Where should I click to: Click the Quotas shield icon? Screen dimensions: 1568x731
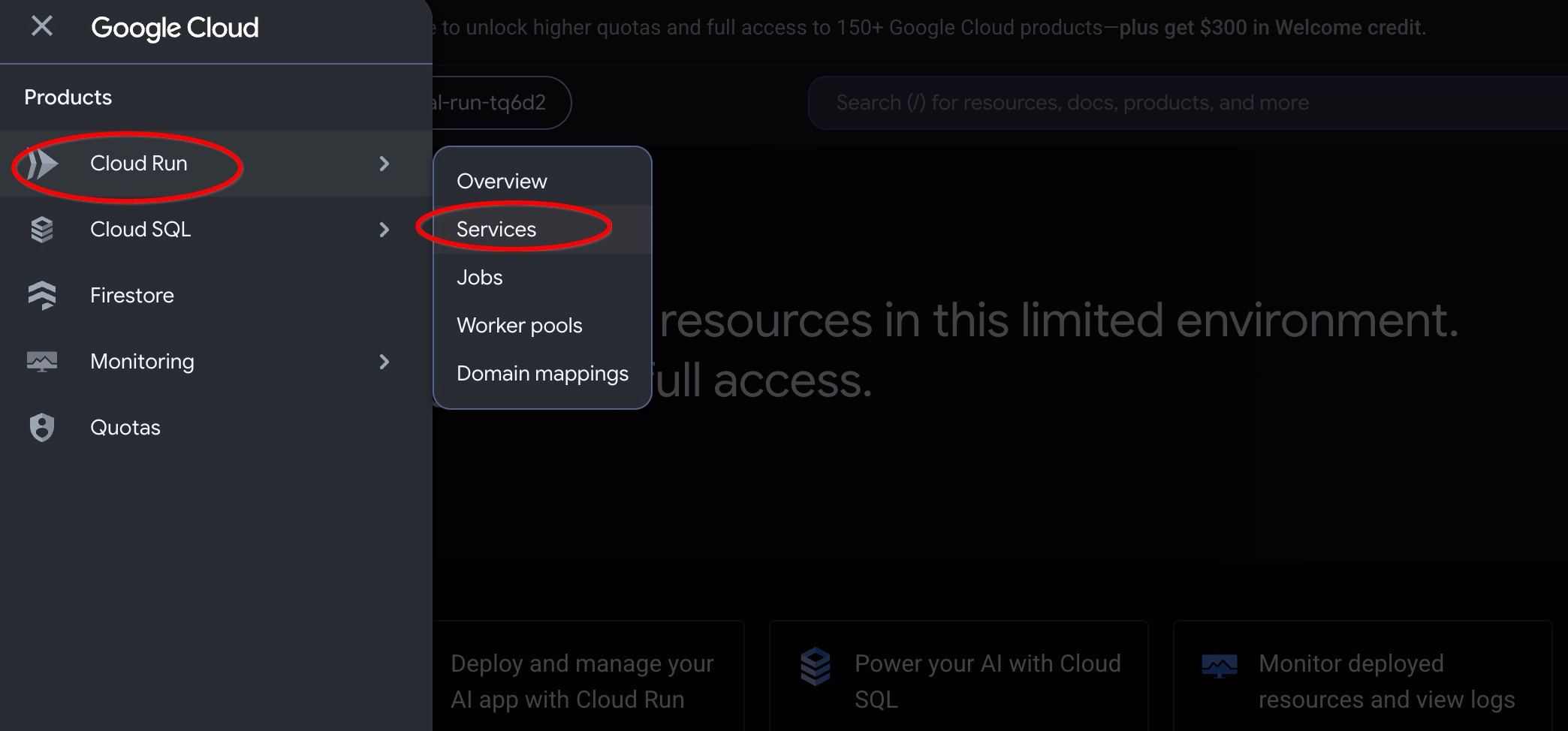(42, 428)
